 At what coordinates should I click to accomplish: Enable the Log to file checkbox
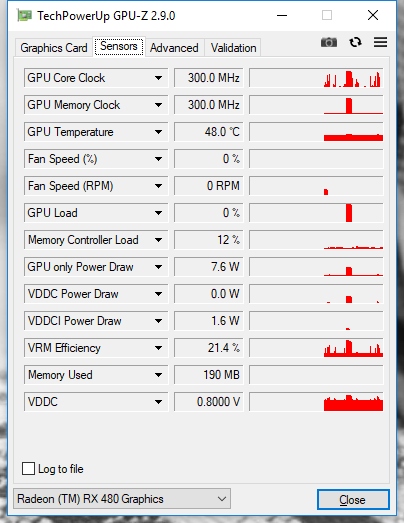click(x=28, y=468)
